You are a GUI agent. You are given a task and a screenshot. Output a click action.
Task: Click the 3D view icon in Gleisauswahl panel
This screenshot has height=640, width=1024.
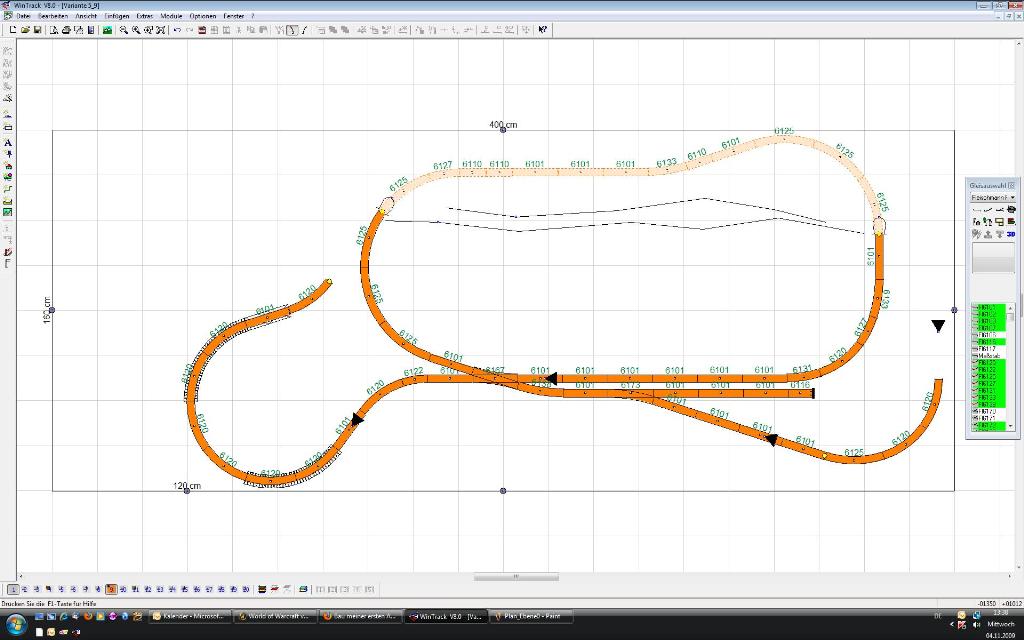pyautogui.click(x=1011, y=234)
